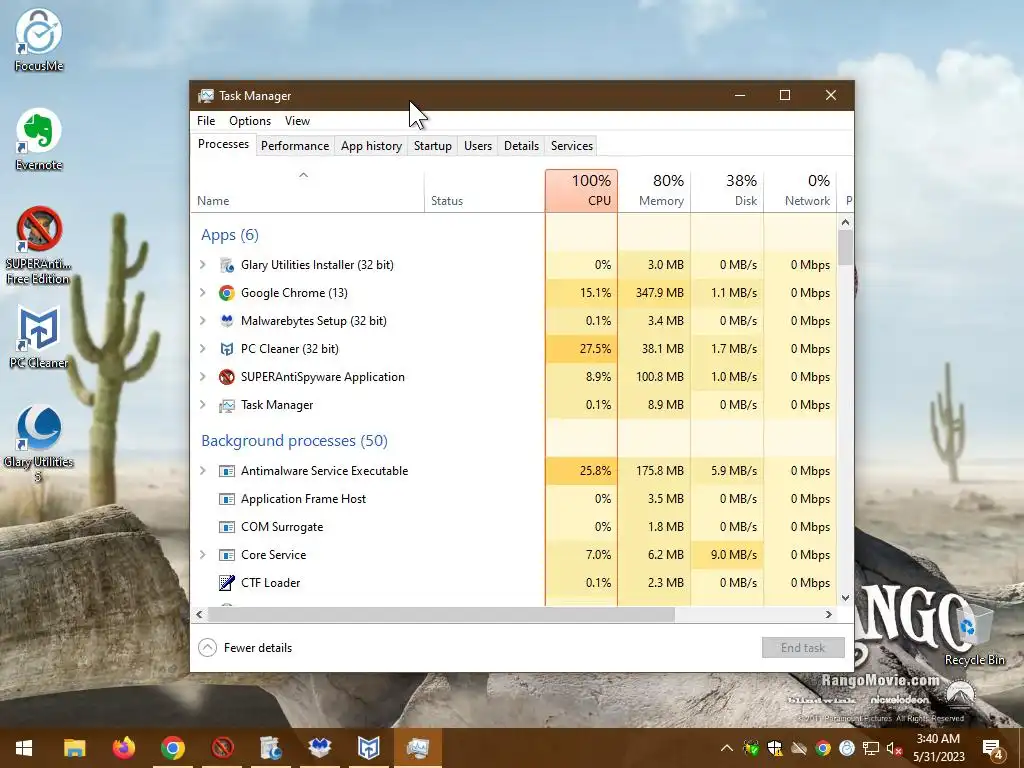Expand the SUPERAntiSpyware Application process
Screen dimensions: 1024x768
202,377
